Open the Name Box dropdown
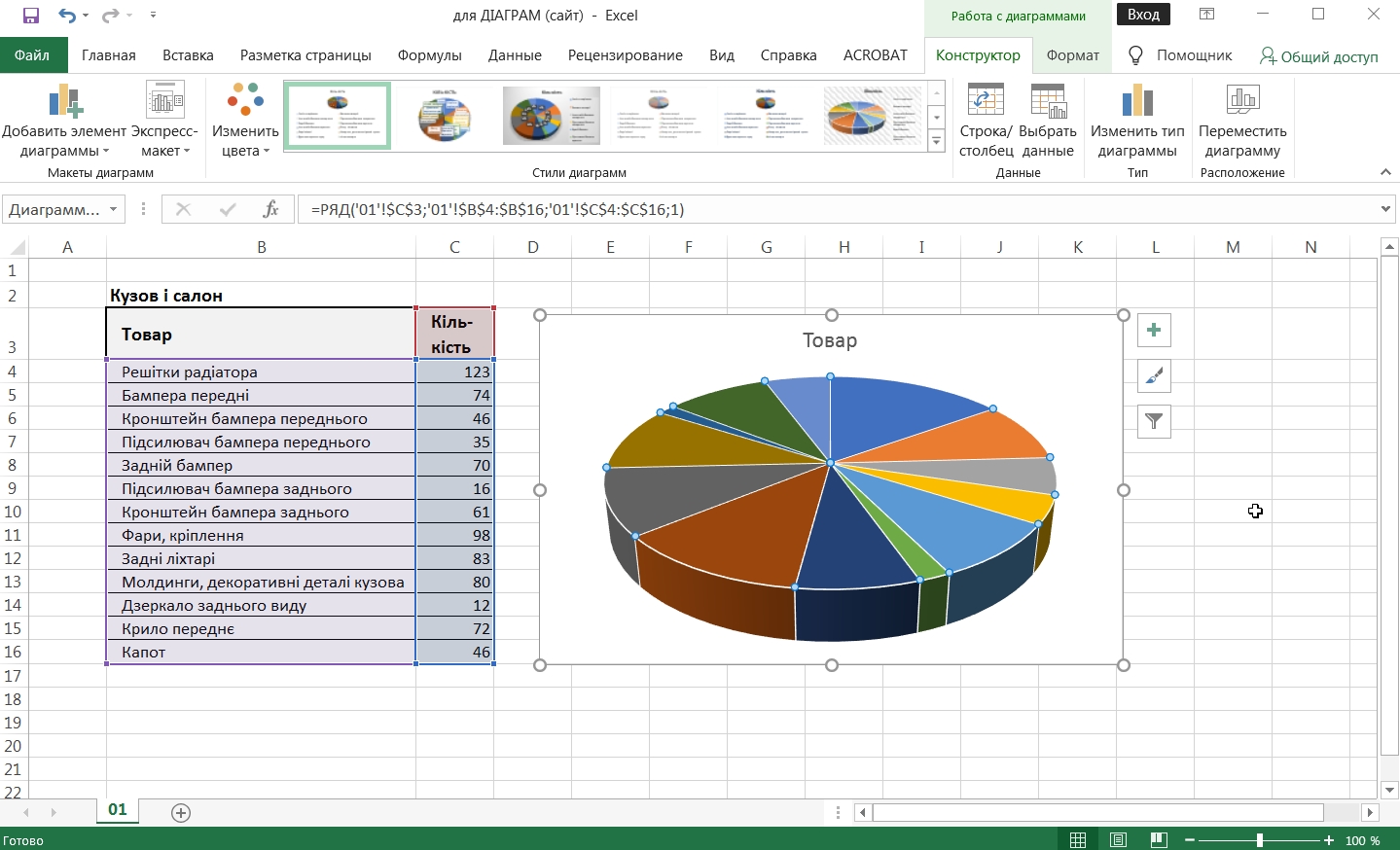The width and height of the screenshot is (1400, 850). pos(114,210)
